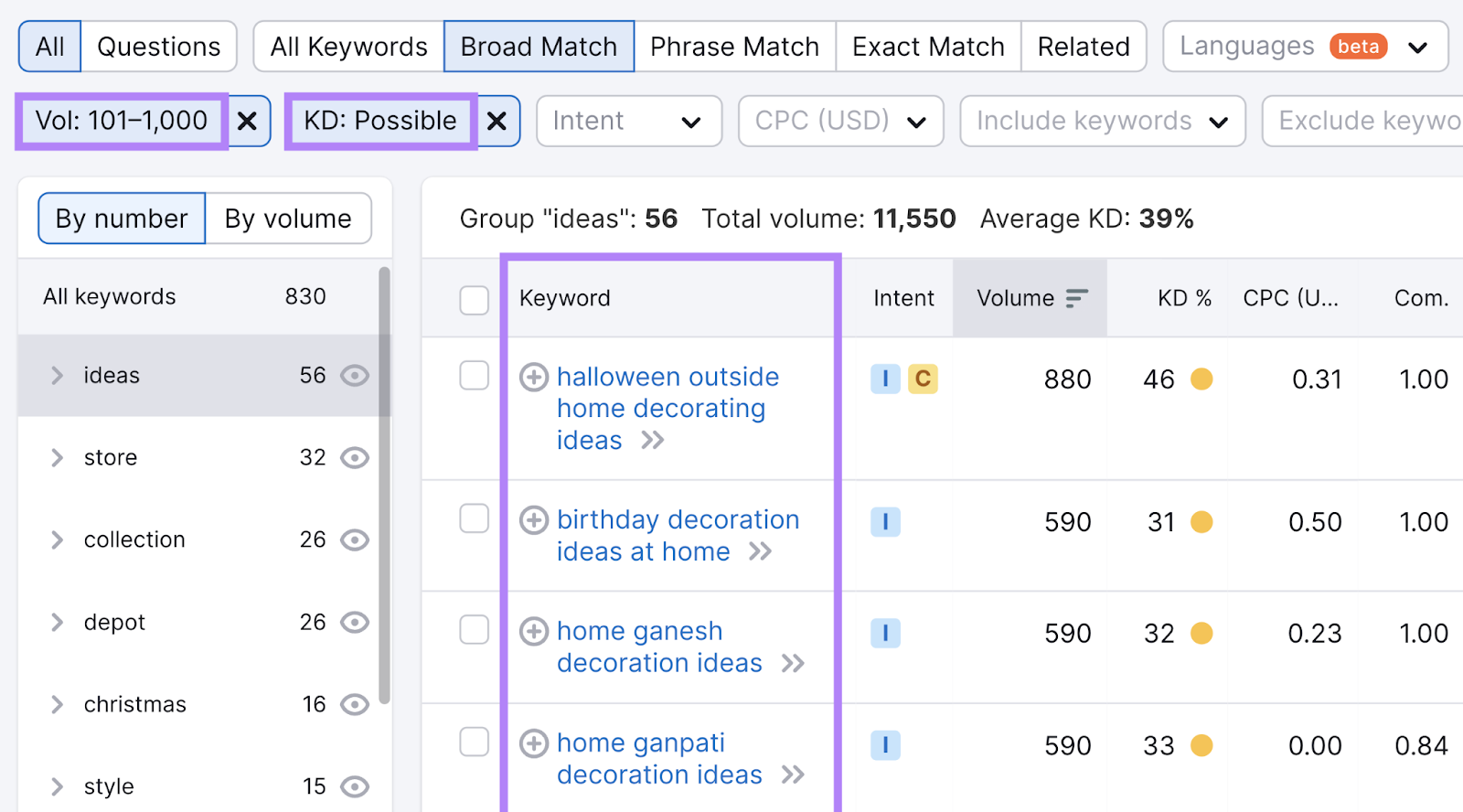Screen dimensions: 1463x812
Task: Sort by KD % column header
Action: (1184, 298)
